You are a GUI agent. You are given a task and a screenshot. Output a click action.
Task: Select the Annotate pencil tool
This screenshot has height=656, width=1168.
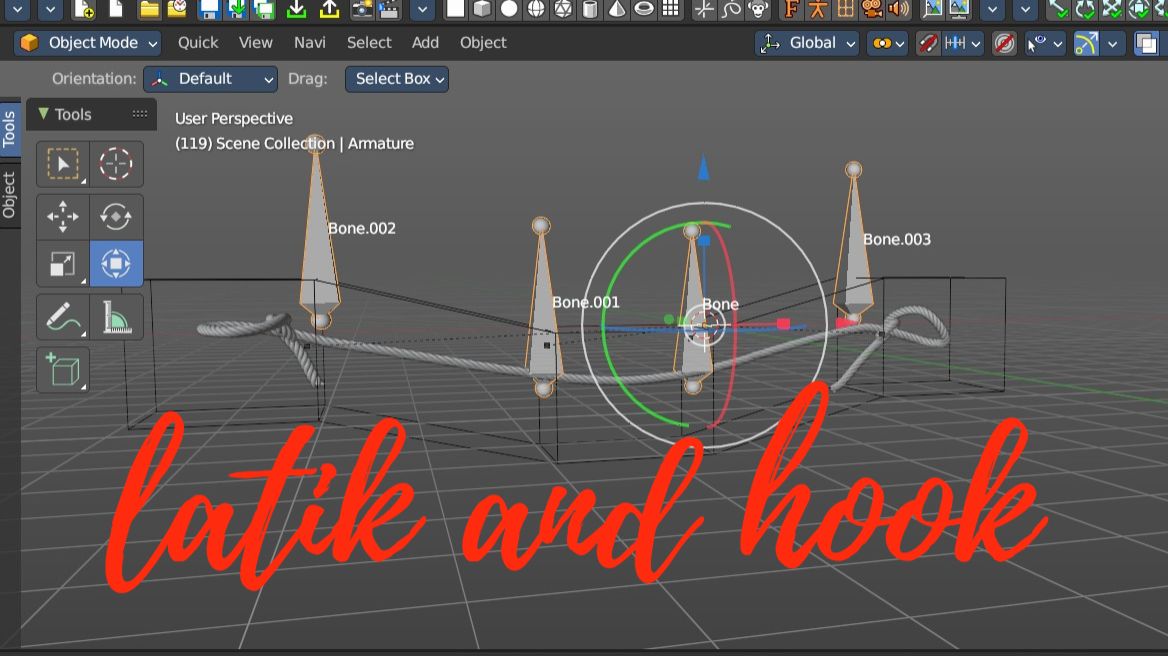pyautogui.click(x=63, y=318)
